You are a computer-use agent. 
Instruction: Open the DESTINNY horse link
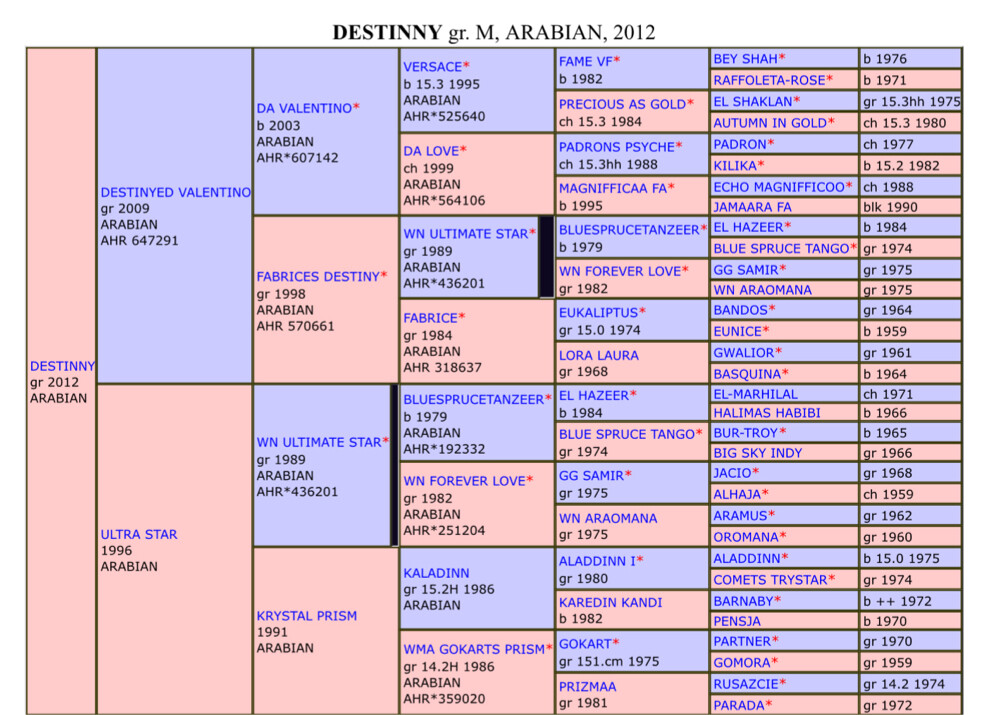point(62,366)
